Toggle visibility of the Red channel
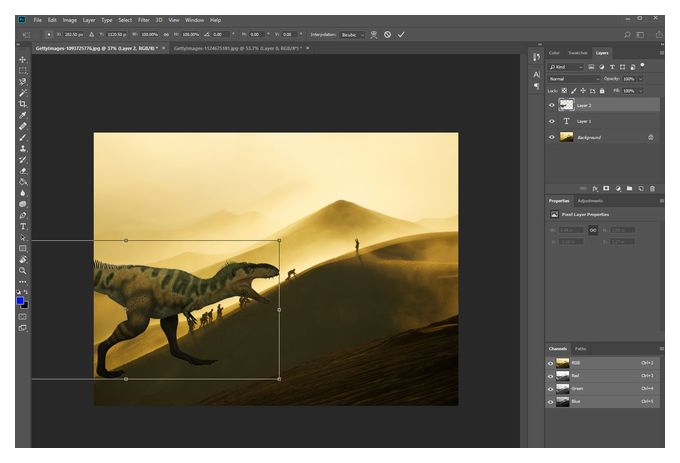The width and height of the screenshot is (680, 463). [551, 376]
